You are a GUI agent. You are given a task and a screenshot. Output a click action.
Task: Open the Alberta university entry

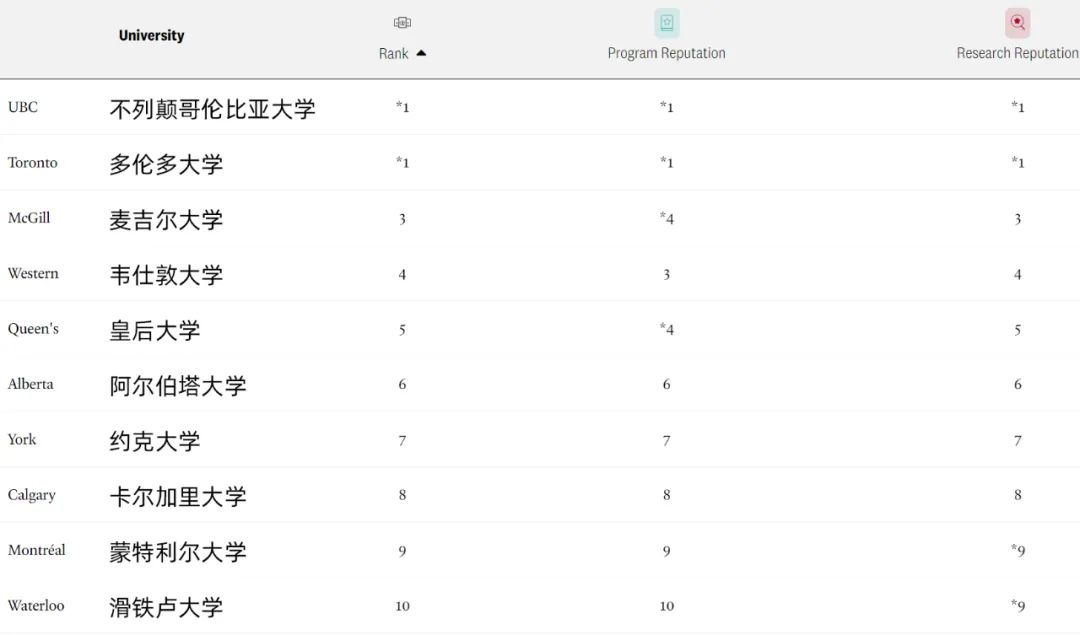tap(30, 384)
